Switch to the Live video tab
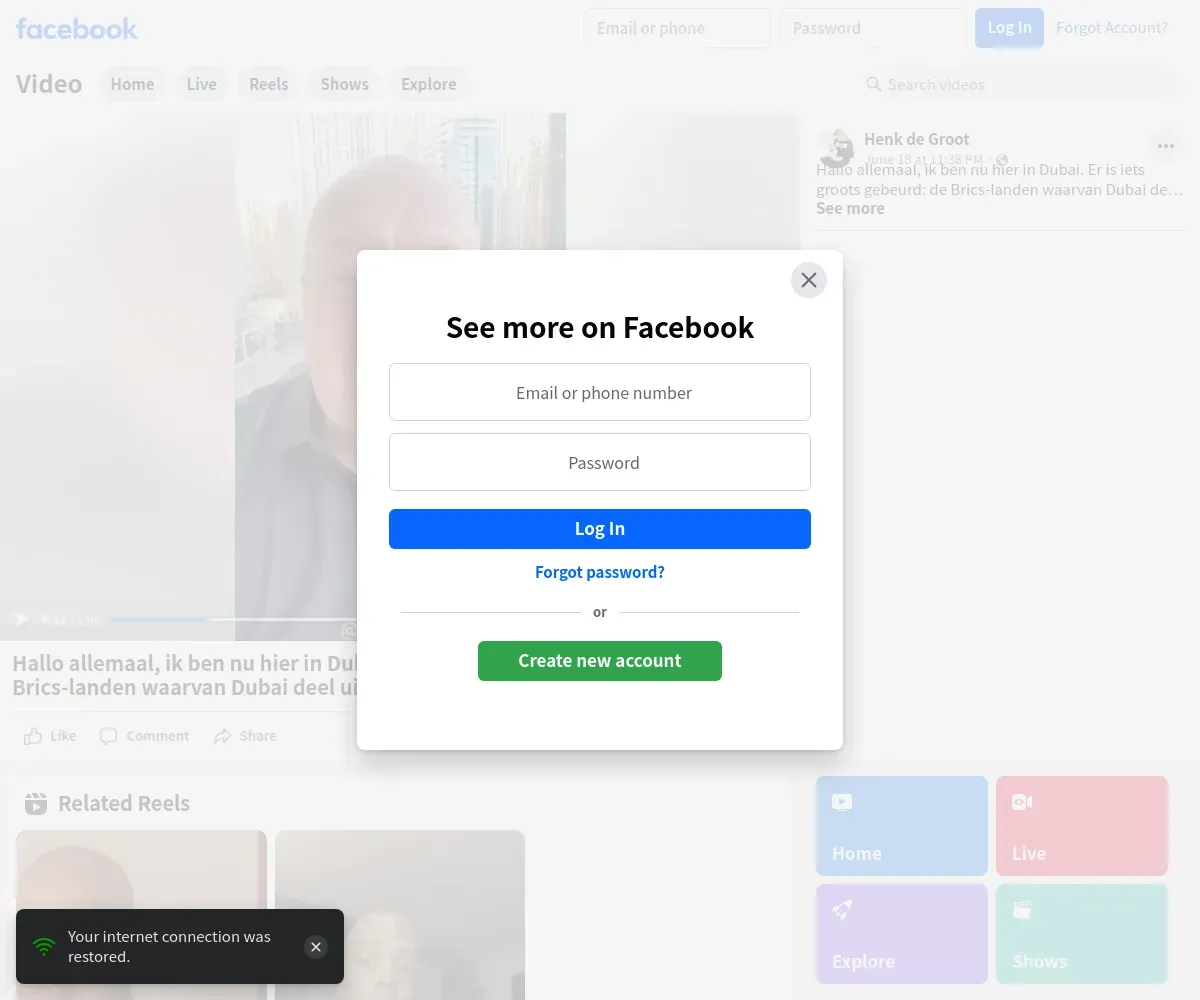This screenshot has width=1200, height=1000. 201,84
